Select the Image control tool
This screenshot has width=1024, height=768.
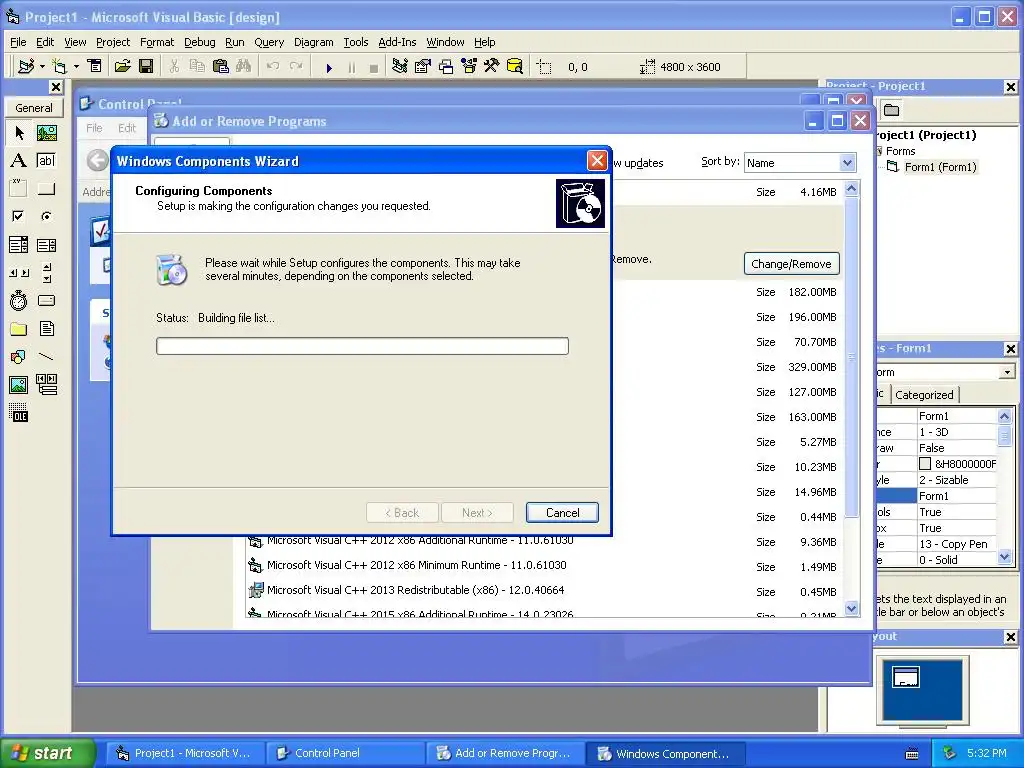coord(19,385)
